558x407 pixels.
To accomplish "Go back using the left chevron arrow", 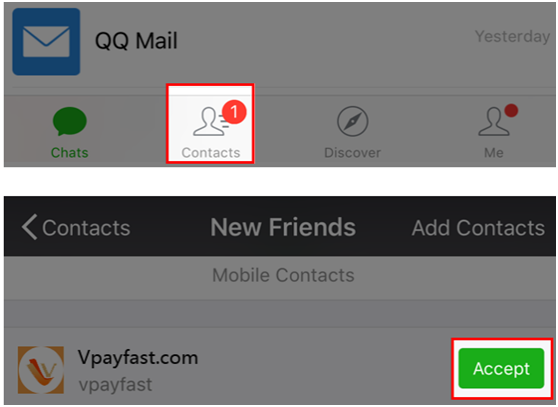I will point(29,227).
